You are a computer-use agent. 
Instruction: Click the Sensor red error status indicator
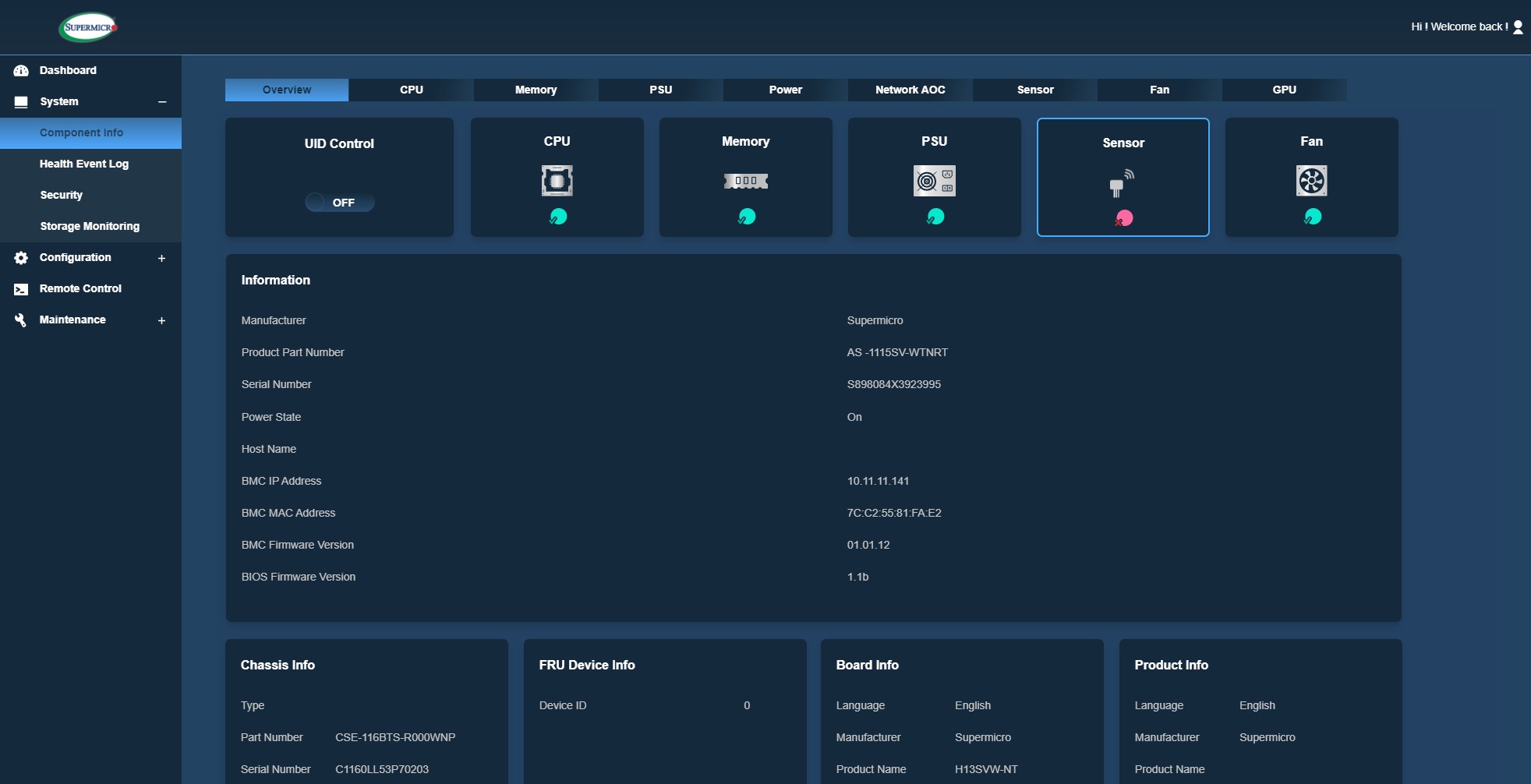(1123, 218)
